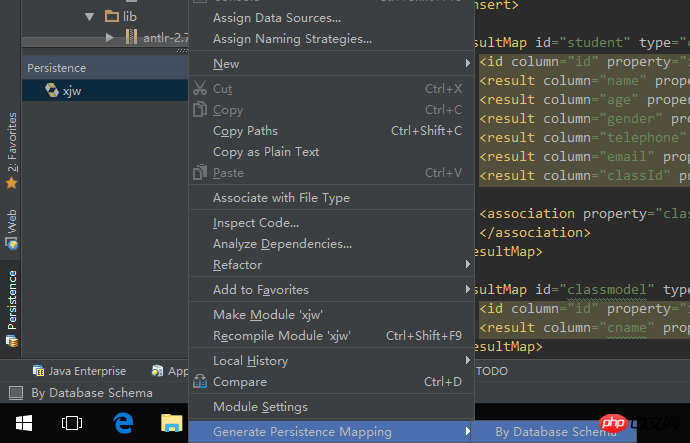The width and height of the screenshot is (690, 443).
Task: Choose Inspect Code from context menu
Action: click(256, 223)
